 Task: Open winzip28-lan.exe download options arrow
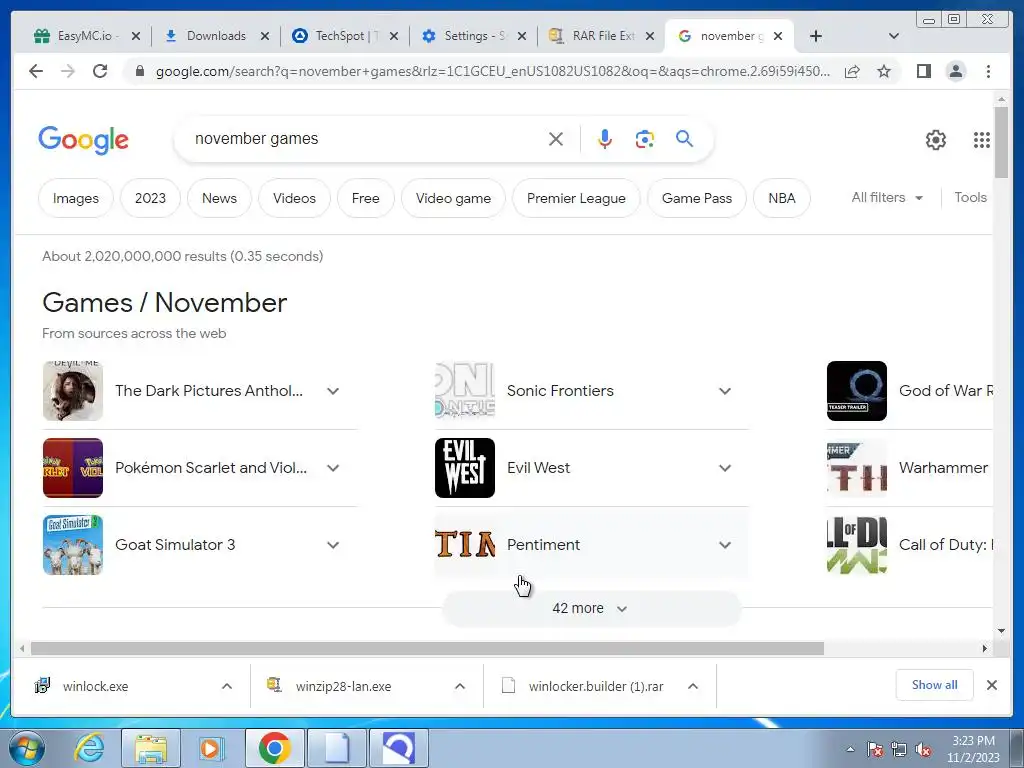click(x=460, y=686)
